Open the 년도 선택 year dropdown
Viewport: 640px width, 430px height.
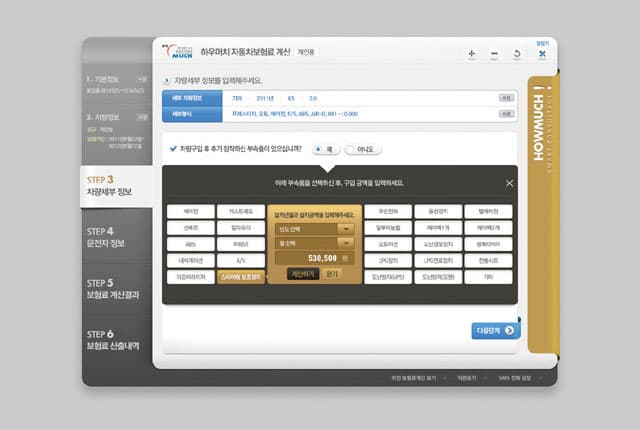pos(314,229)
